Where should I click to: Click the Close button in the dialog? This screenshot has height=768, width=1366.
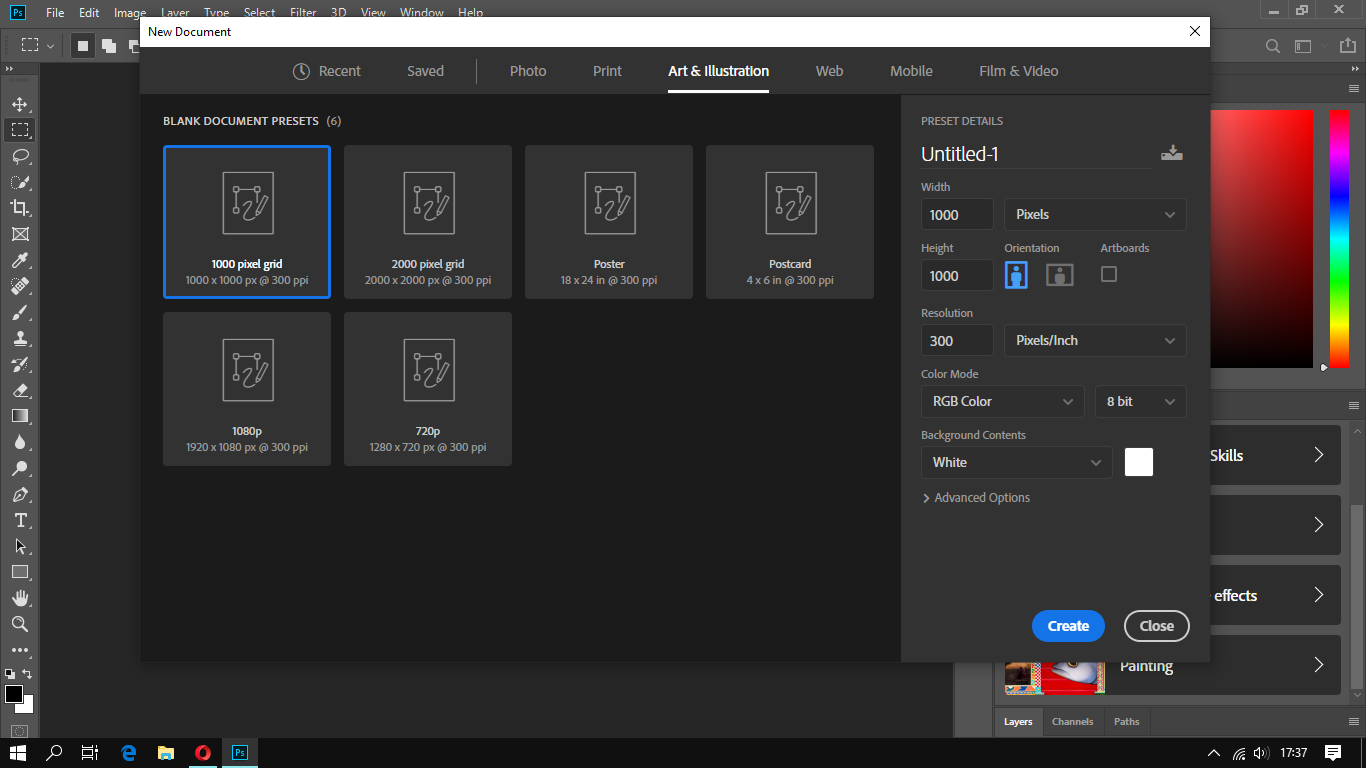click(1156, 625)
